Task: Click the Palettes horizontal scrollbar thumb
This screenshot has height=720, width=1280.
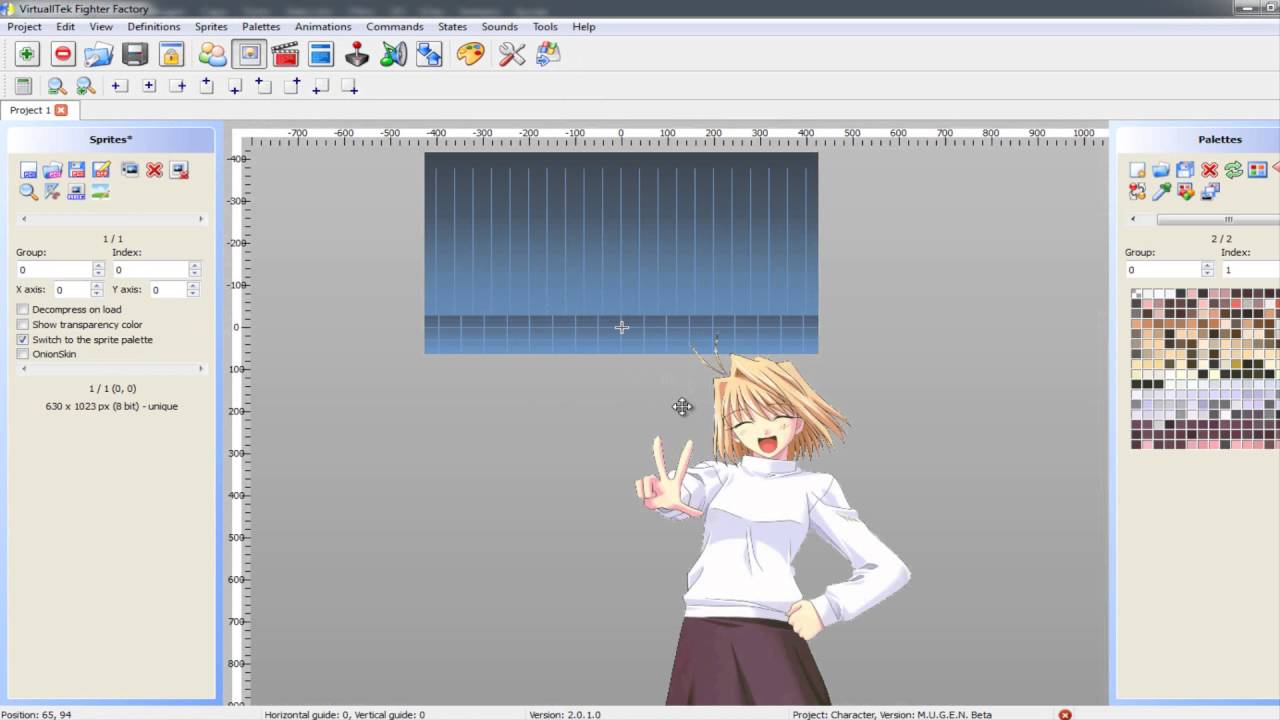Action: [x=1220, y=219]
